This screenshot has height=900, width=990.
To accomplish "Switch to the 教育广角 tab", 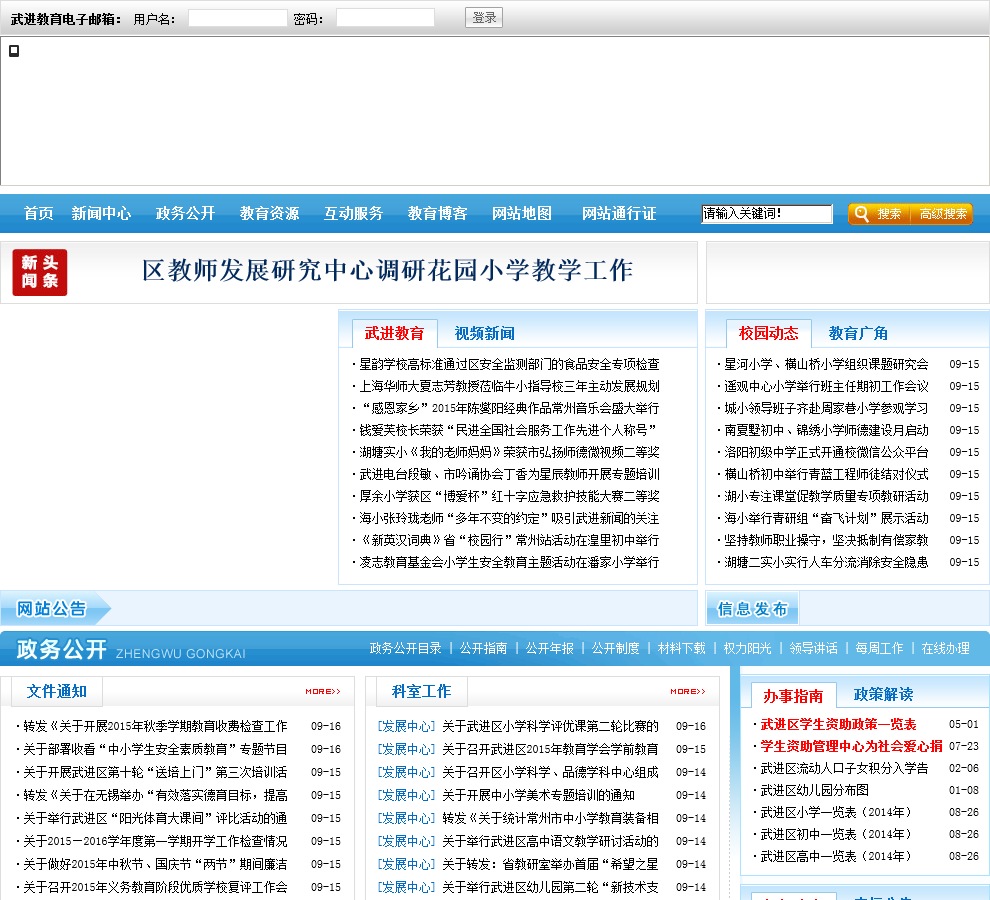I will pos(858,333).
